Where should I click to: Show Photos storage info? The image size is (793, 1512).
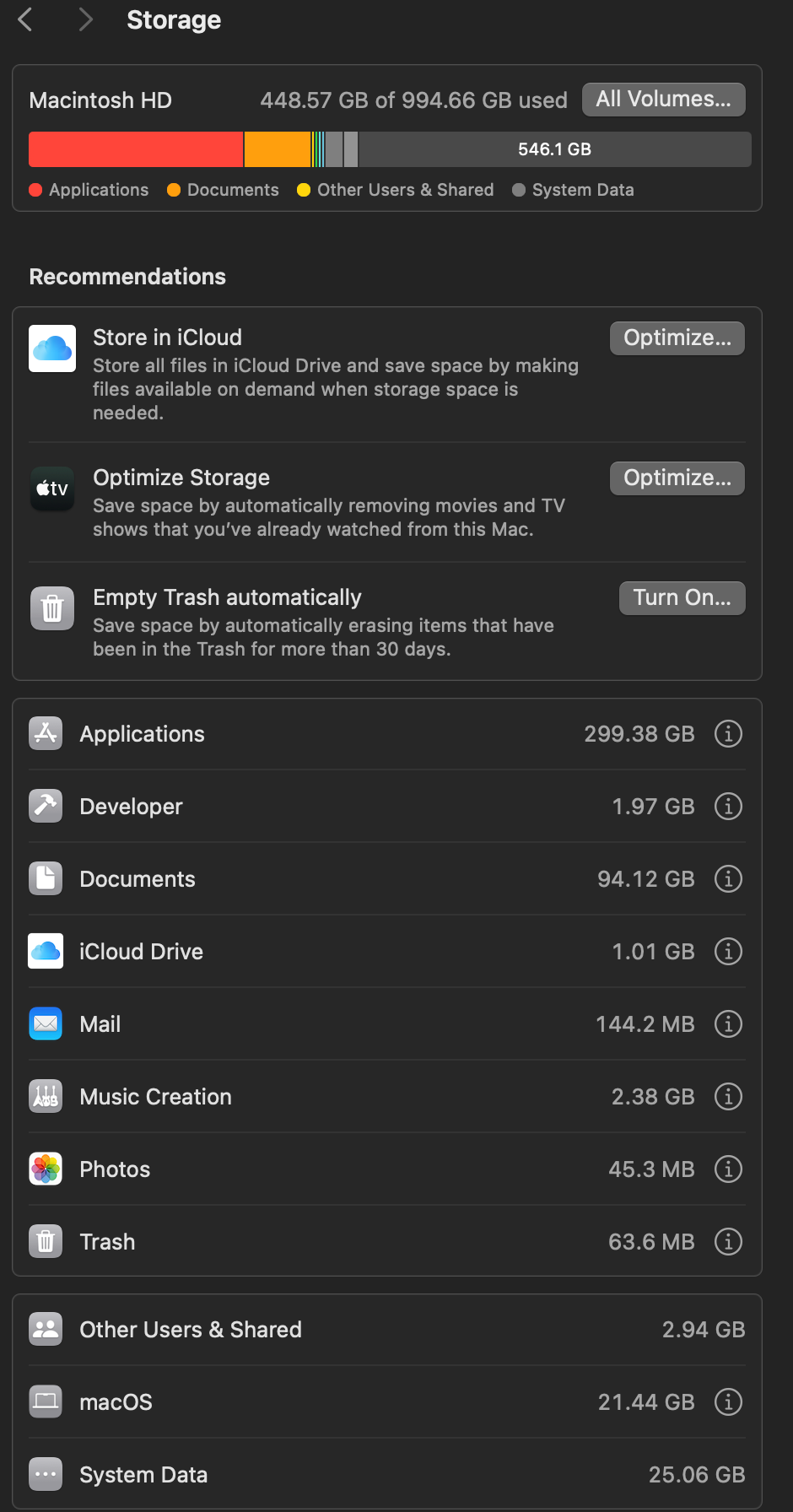(728, 1169)
